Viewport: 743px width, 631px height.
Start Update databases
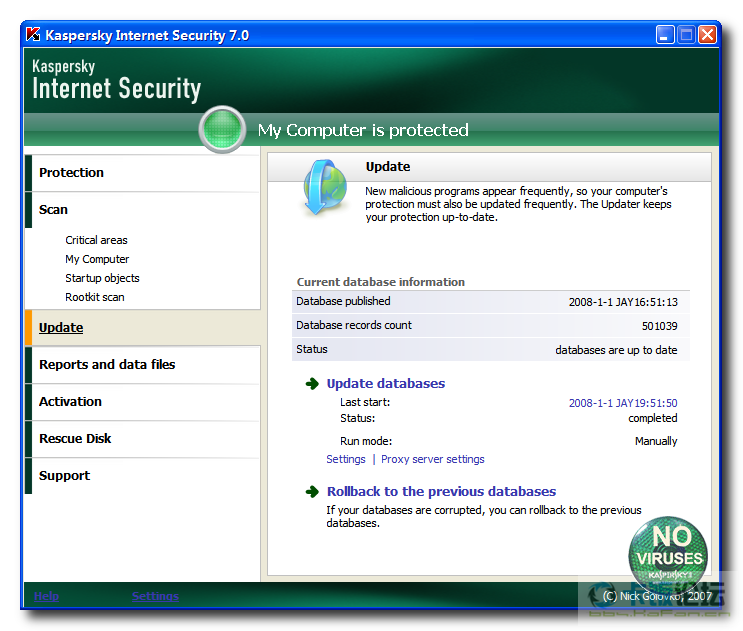coord(386,383)
